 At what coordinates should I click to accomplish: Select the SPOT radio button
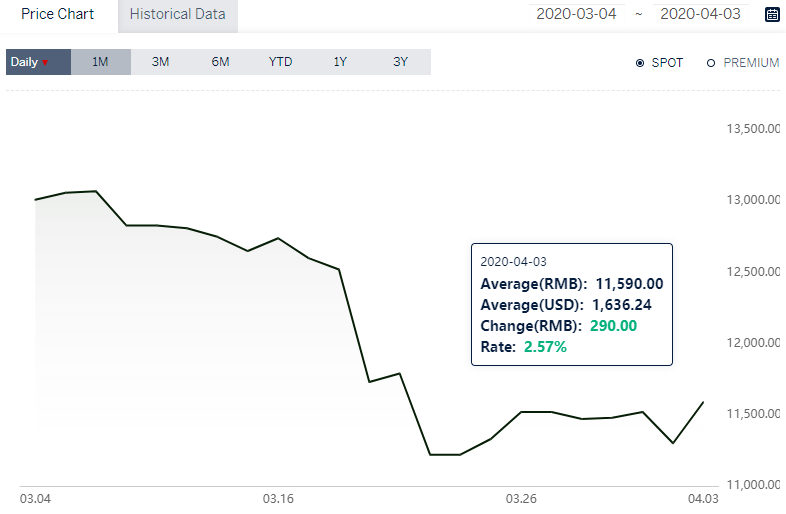click(640, 63)
